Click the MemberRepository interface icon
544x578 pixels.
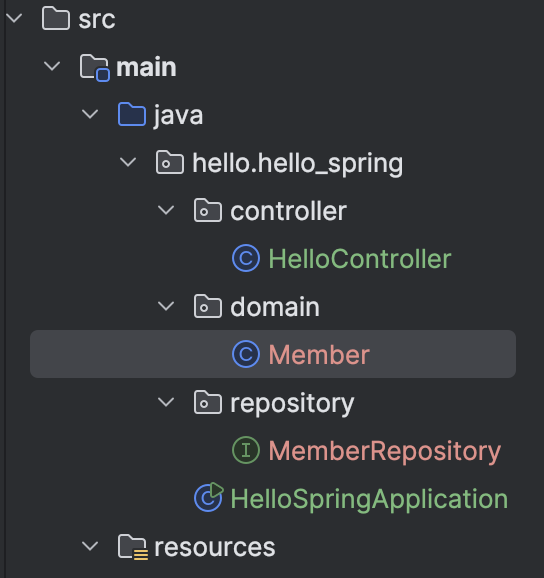[246, 450]
